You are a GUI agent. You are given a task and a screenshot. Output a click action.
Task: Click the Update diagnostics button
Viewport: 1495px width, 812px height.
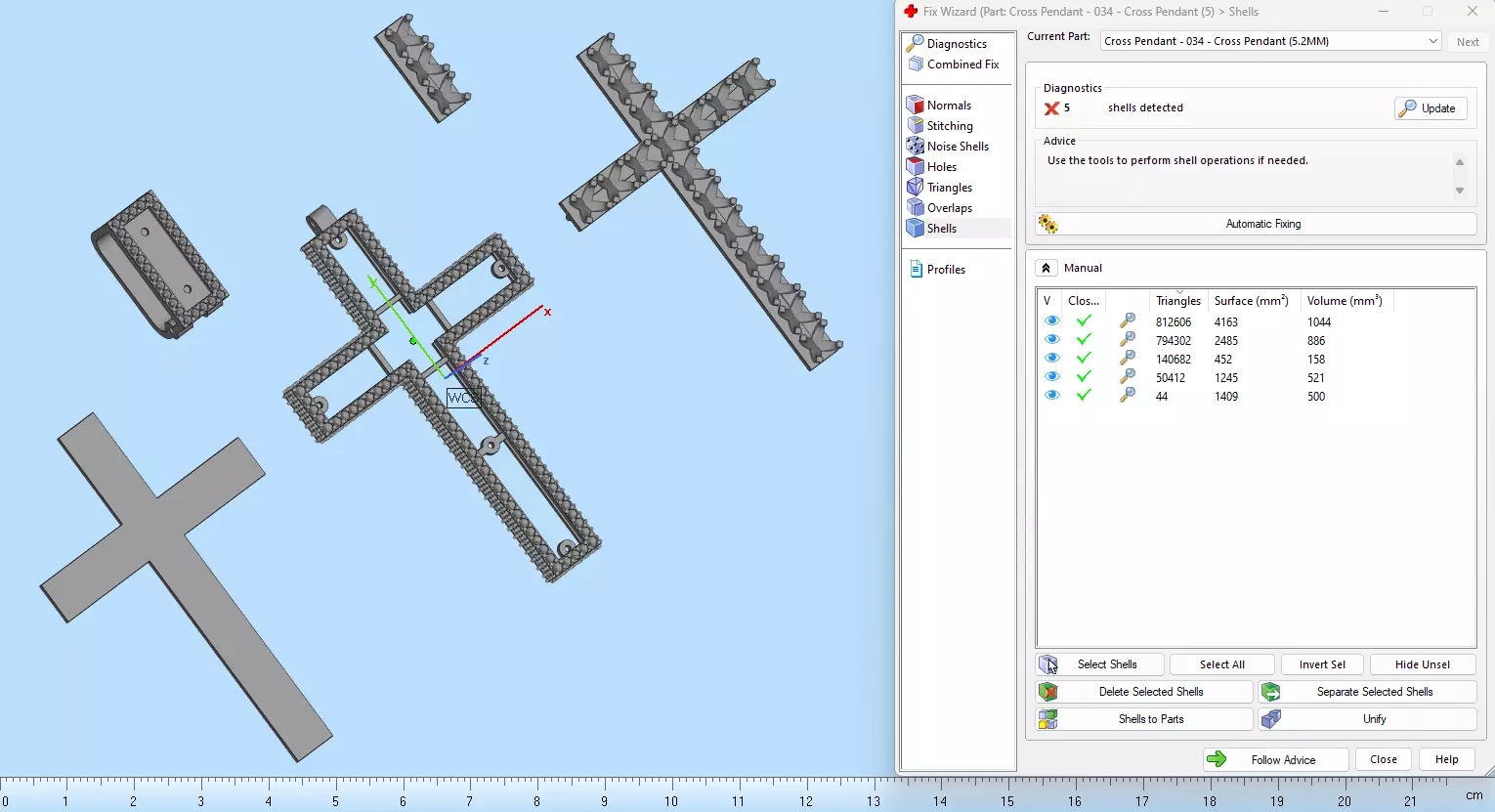click(x=1431, y=108)
